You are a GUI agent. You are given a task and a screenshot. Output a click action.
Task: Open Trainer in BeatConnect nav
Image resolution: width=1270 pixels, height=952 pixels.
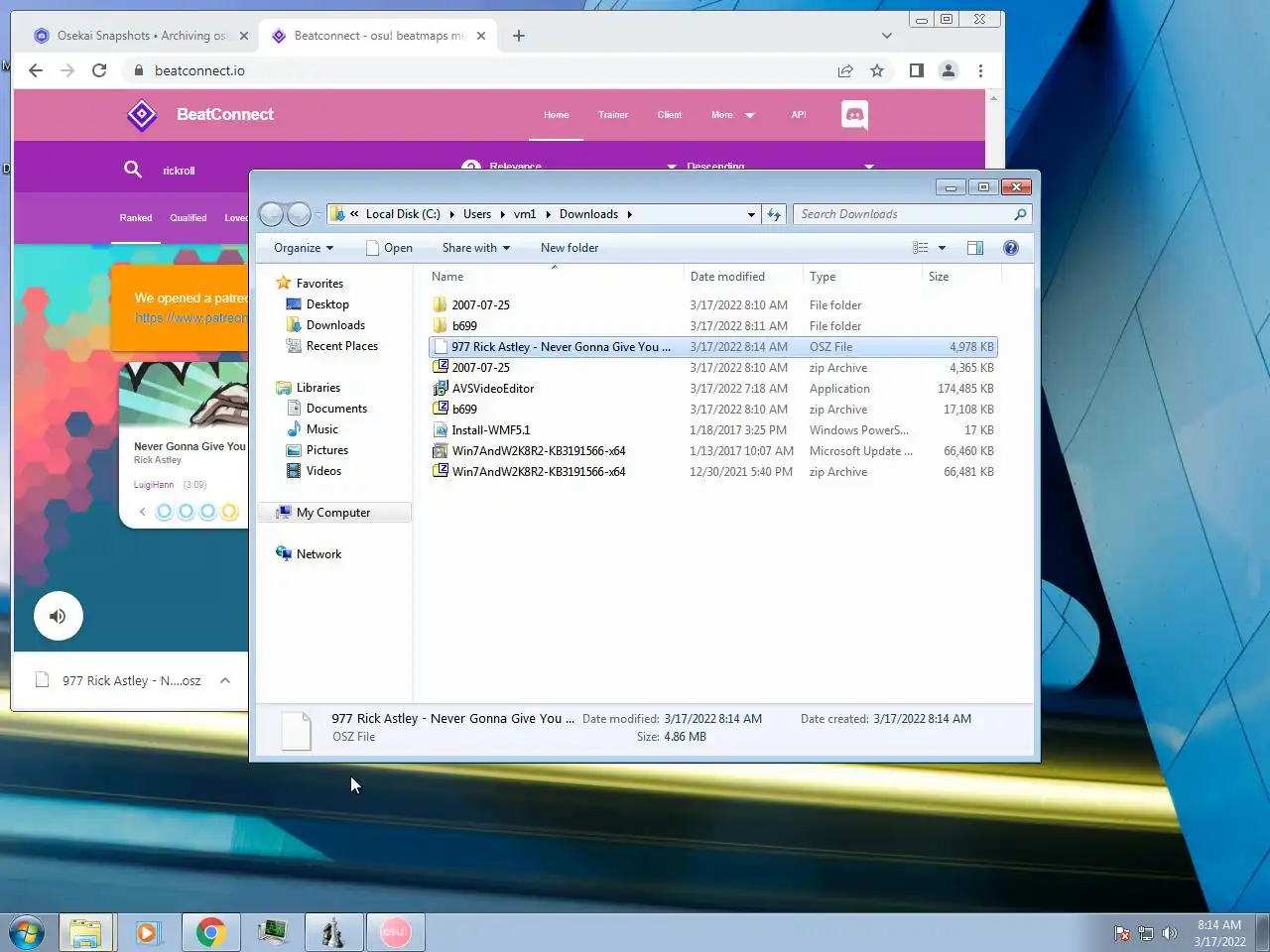pos(613,115)
